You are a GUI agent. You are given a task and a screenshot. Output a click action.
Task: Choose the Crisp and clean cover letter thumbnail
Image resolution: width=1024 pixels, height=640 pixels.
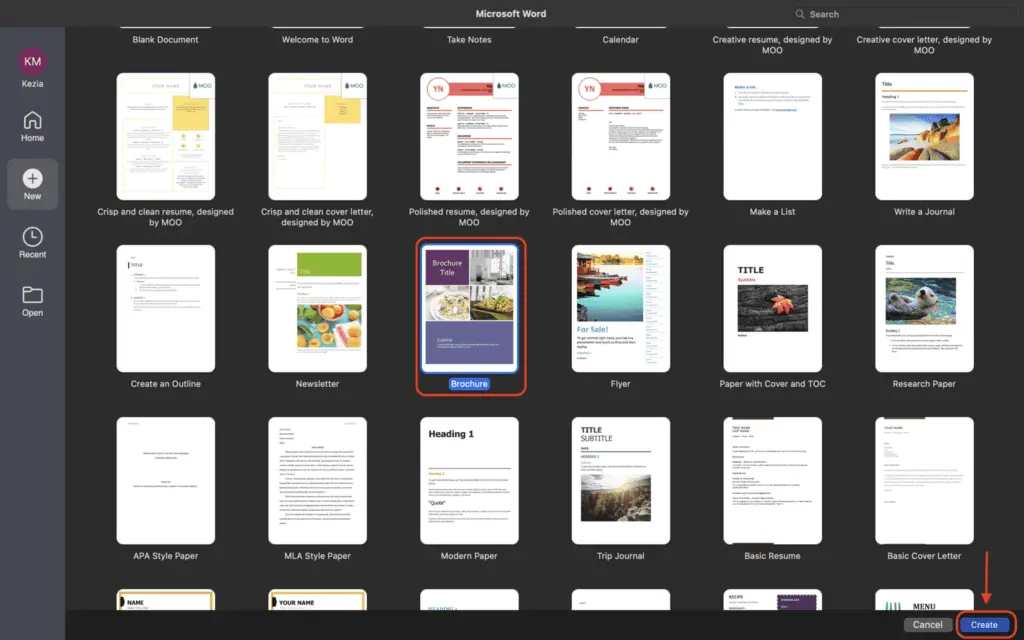[x=317, y=136]
